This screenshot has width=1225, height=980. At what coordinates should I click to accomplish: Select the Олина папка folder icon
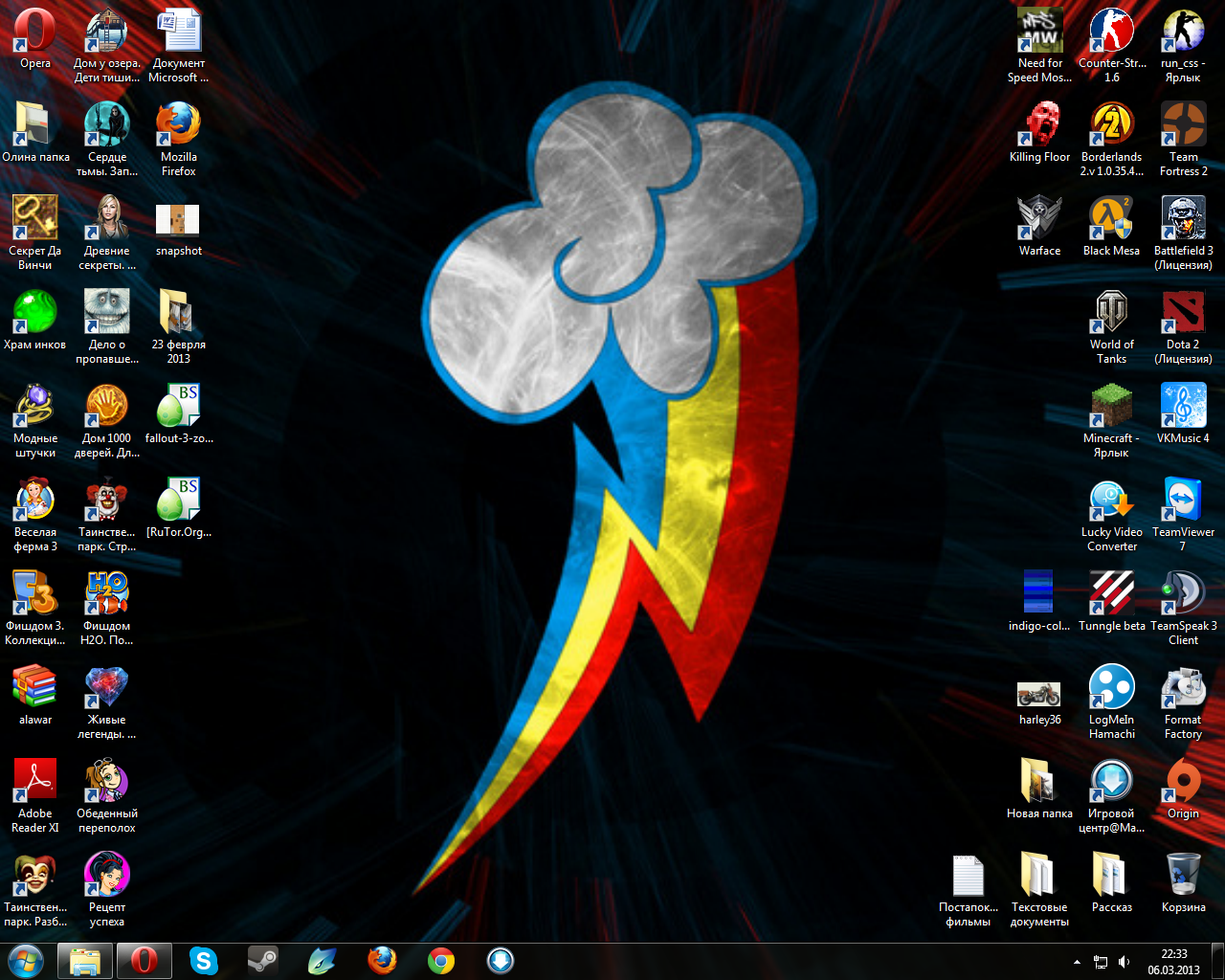click(x=35, y=132)
